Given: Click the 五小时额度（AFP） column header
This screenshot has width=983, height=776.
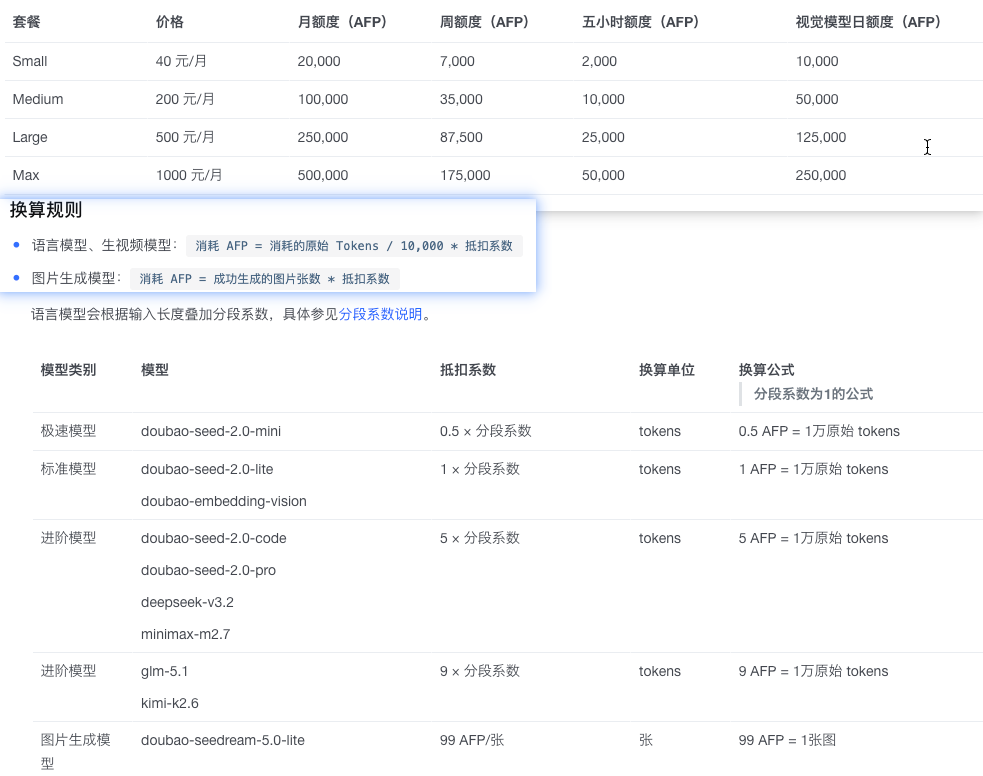Looking at the screenshot, I should (x=641, y=22).
